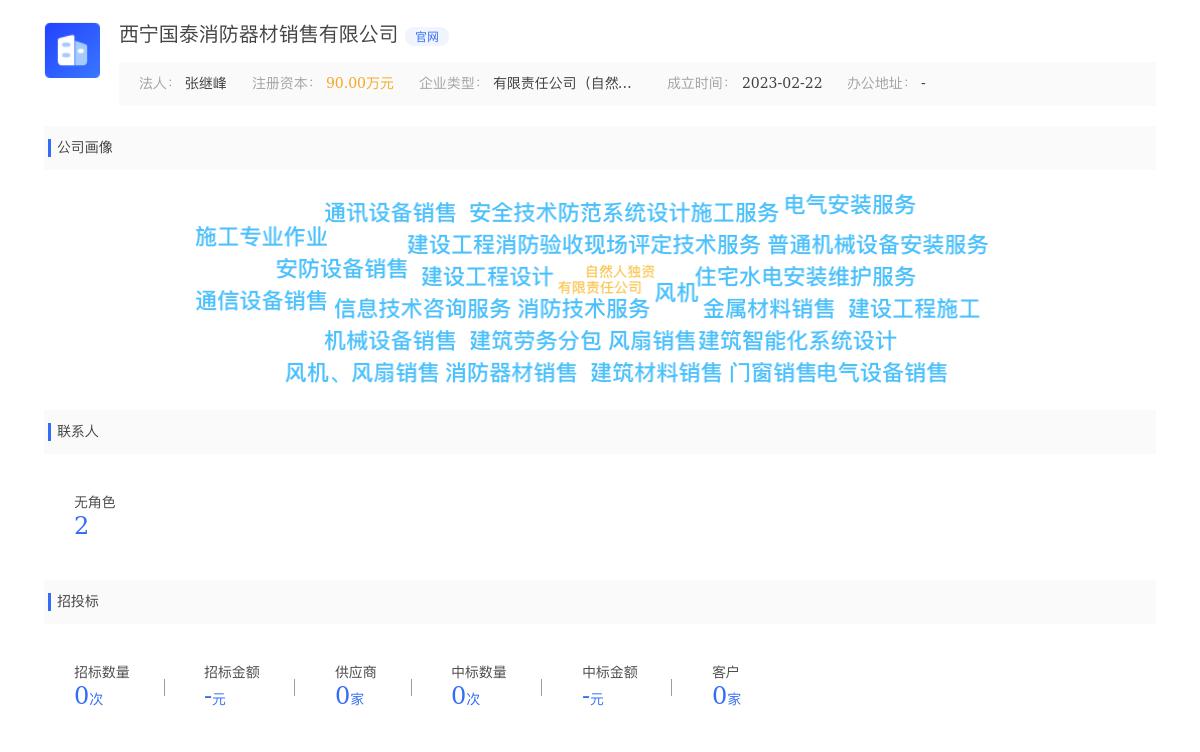Click tag 信息技术咨询服务
Screen dimensions: 1200x752
pyautogui.click(x=423, y=309)
